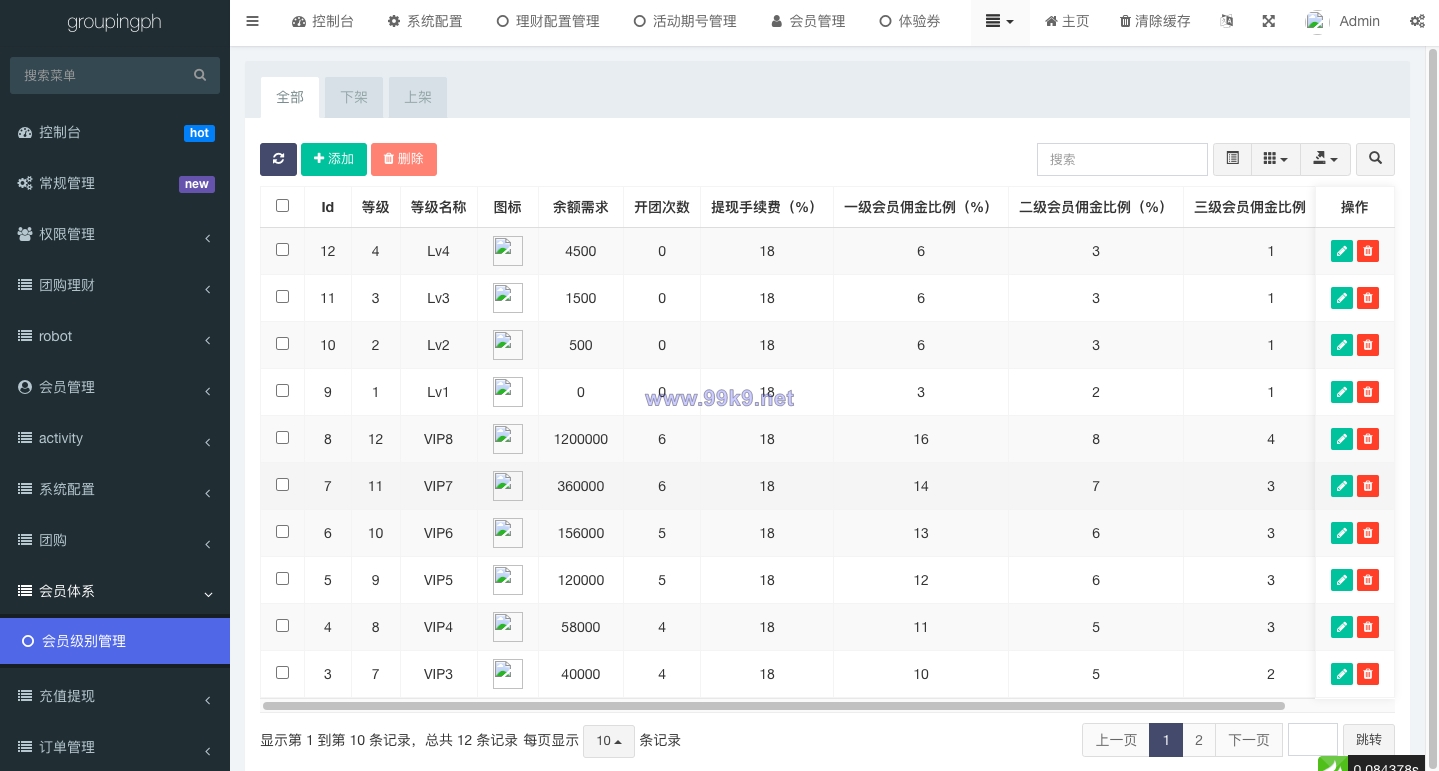Expand 团购理财 sidebar menu
Image resolution: width=1439 pixels, height=771 pixels.
point(115,285)
